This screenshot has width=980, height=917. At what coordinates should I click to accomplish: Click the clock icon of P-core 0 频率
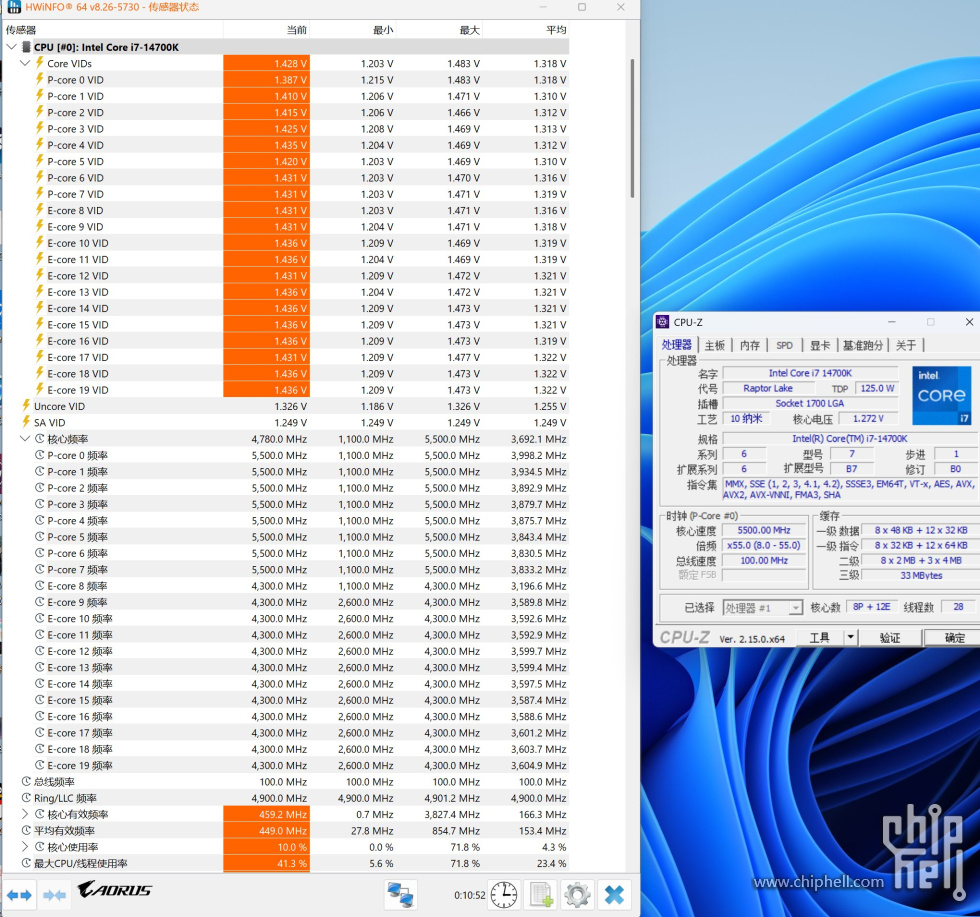39,455
